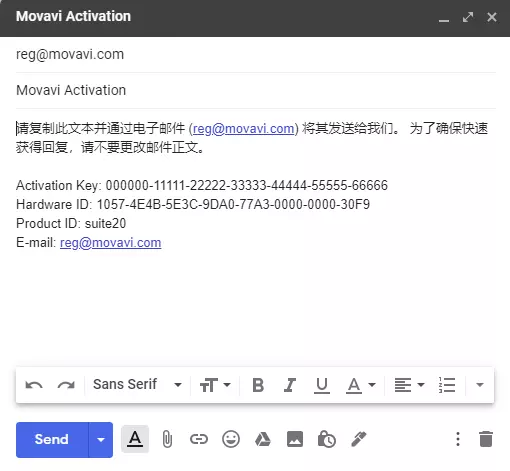Viewport: 510px width, 471px height.
Task: Insert photo with the image icon
Action: pyautogui.click(x=295, y=439)
